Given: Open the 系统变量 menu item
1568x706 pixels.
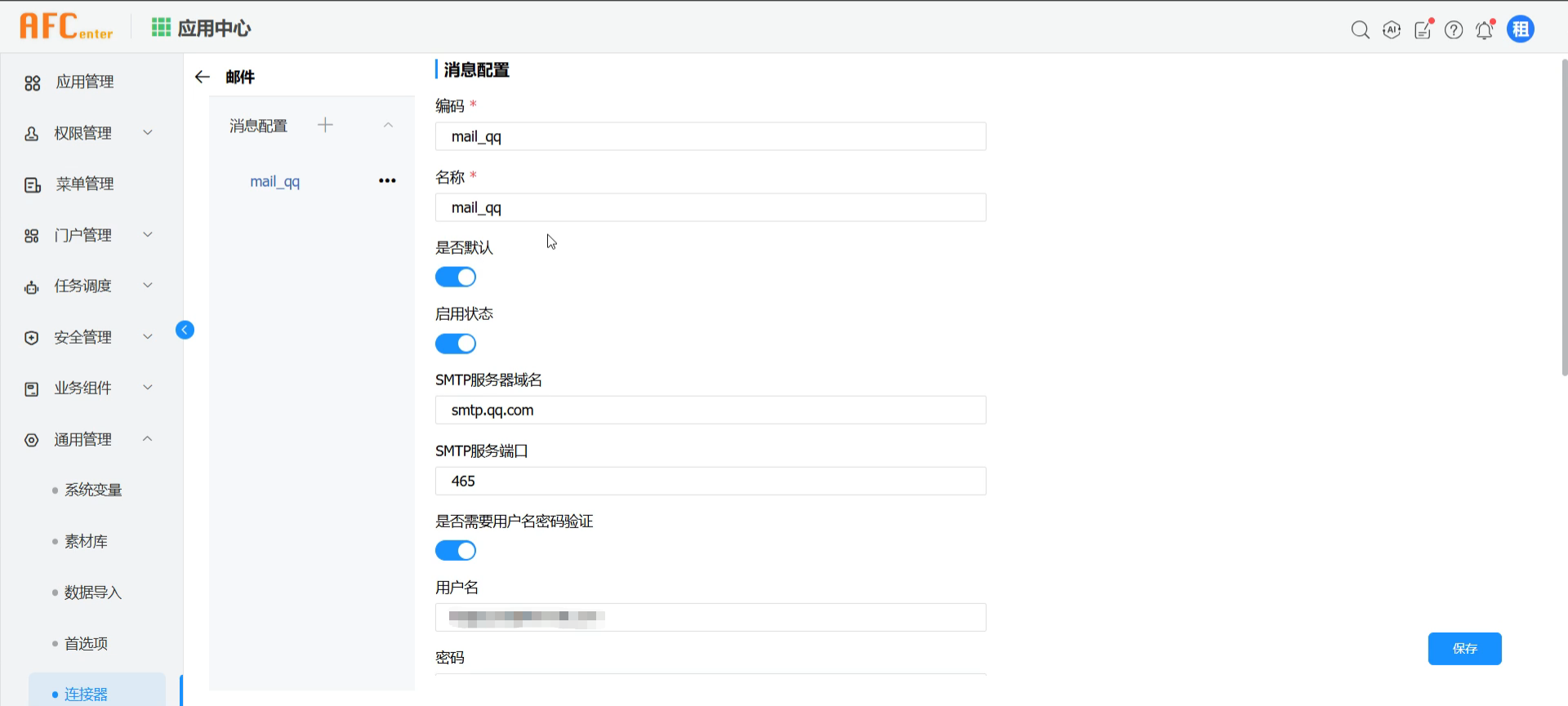Looking at the screenshot, I should 93,490.
